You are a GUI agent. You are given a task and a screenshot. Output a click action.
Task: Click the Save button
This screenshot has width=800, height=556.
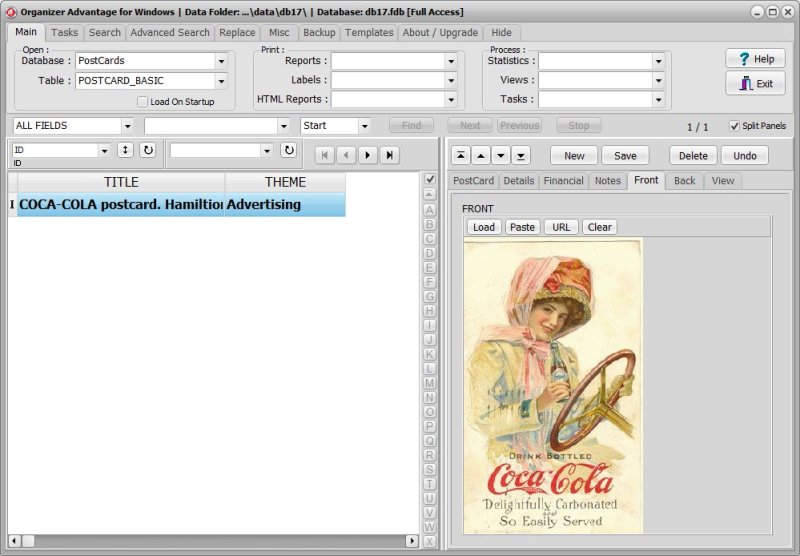(625, 156)
